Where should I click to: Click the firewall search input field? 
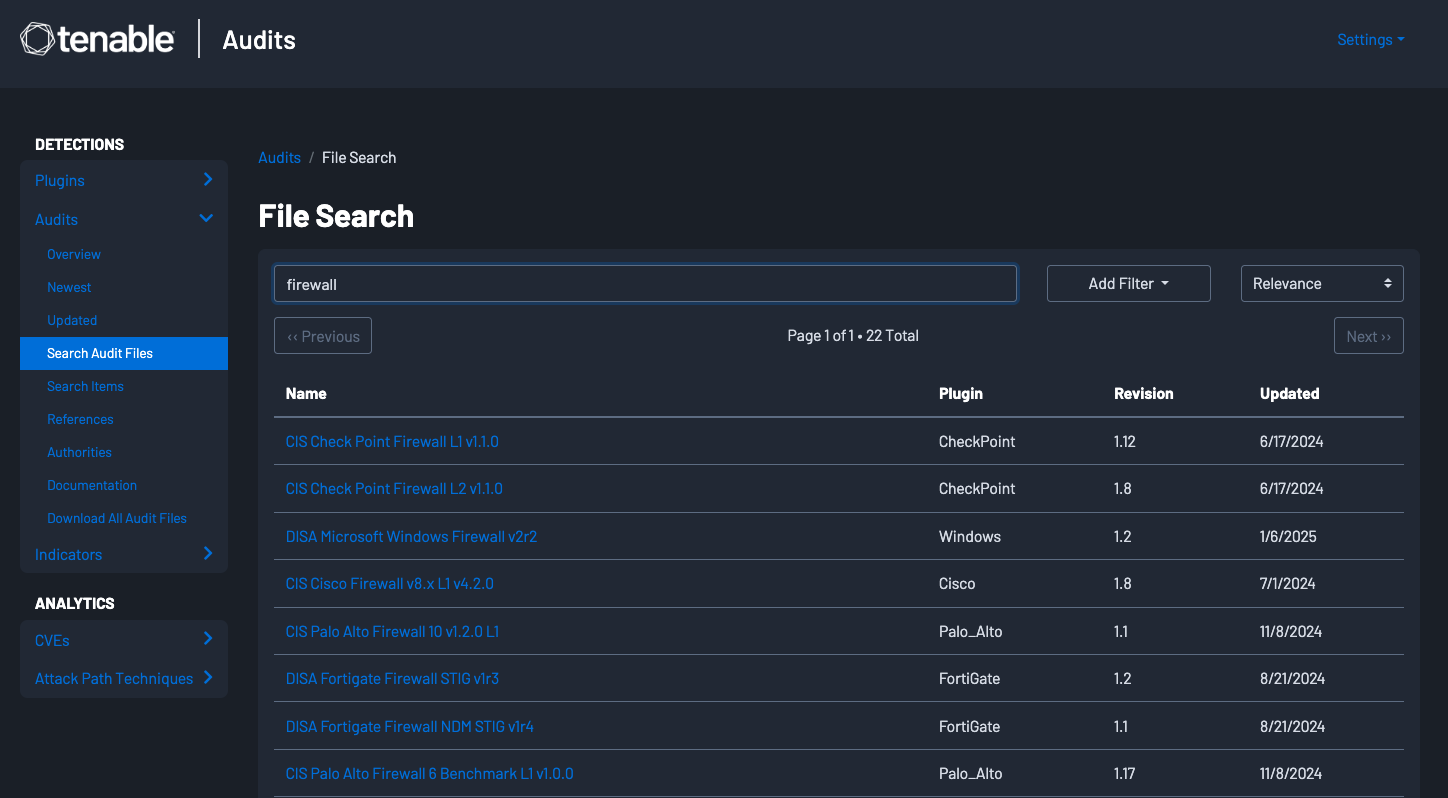point(645,284)
